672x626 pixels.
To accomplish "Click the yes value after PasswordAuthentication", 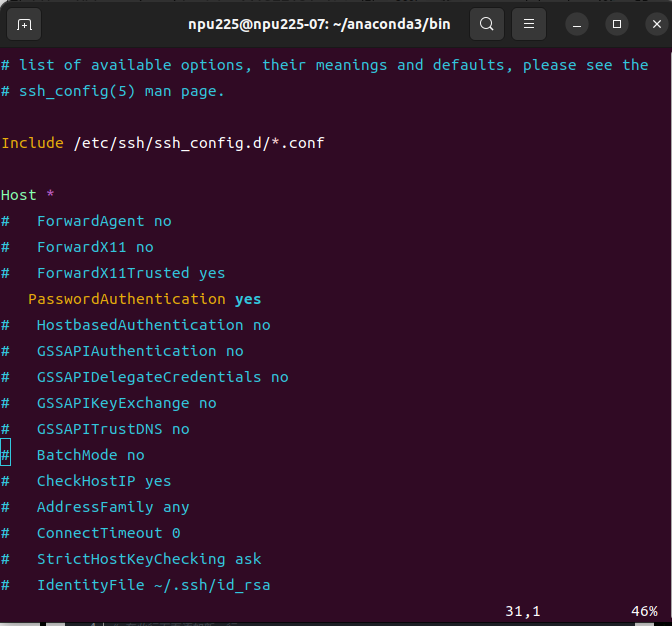I will tap(248, 300).
